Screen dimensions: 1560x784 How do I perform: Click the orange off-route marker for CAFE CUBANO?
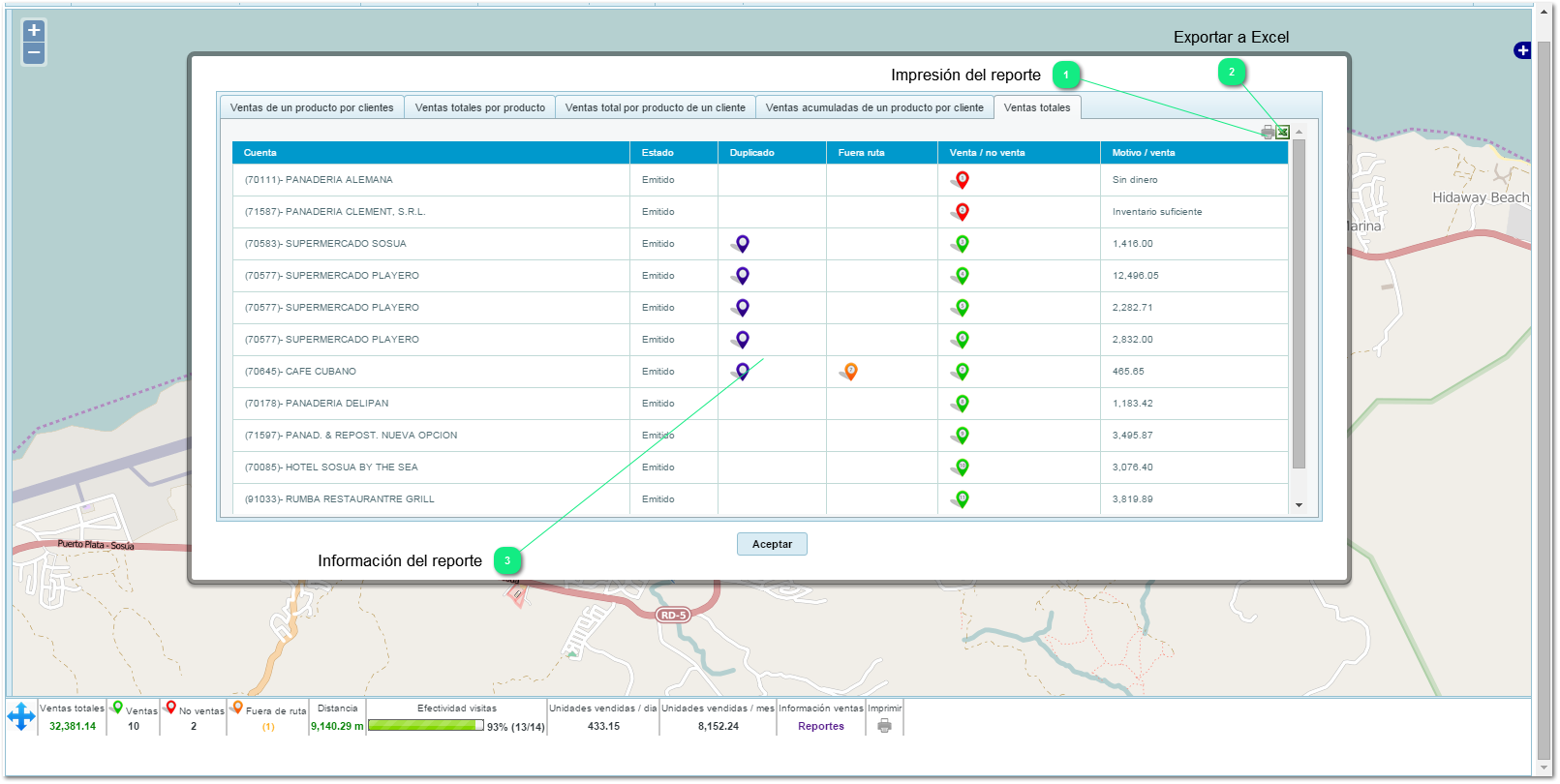[849, 372]
